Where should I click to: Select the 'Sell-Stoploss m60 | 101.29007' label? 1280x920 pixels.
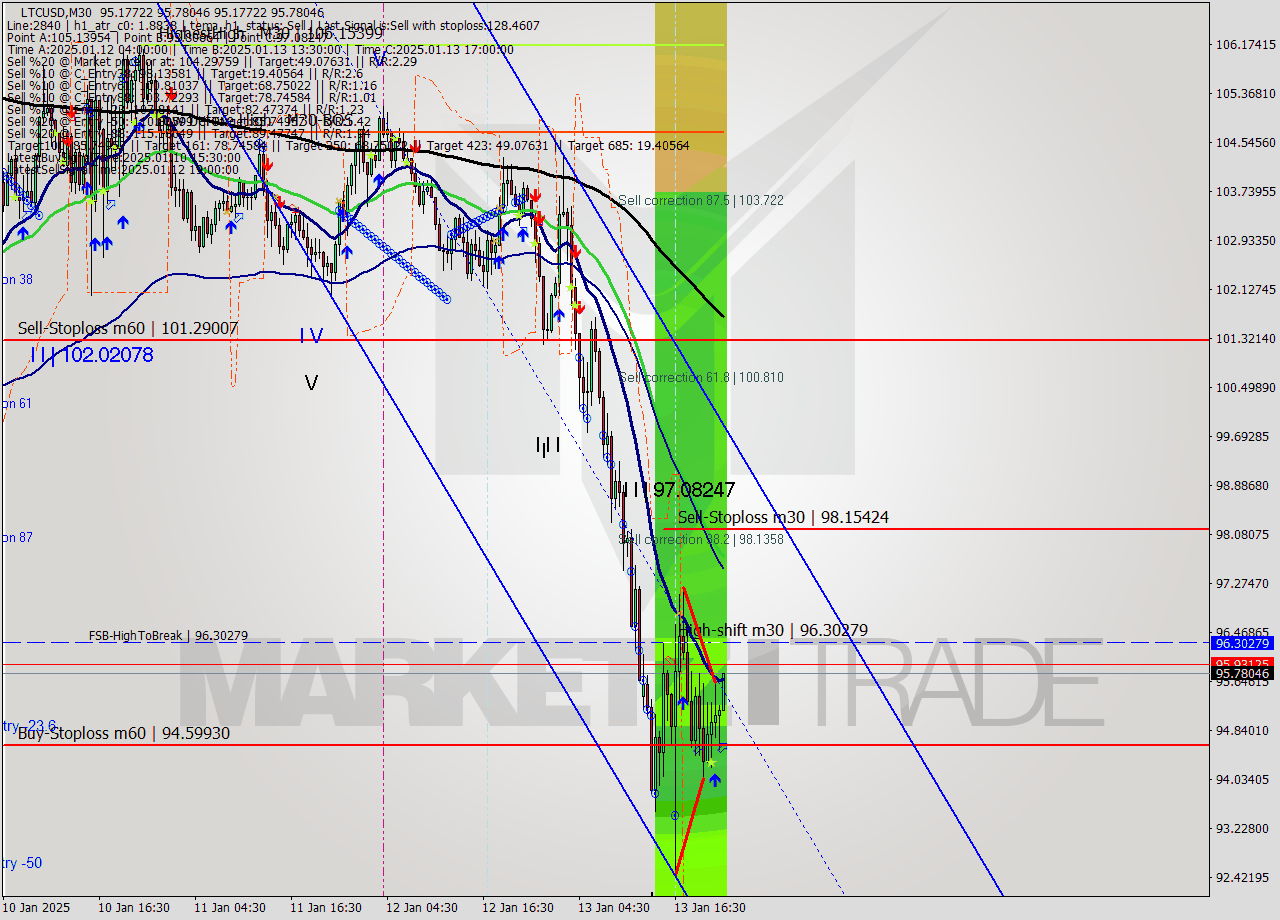pyautogui.click(x=128, y=328)
